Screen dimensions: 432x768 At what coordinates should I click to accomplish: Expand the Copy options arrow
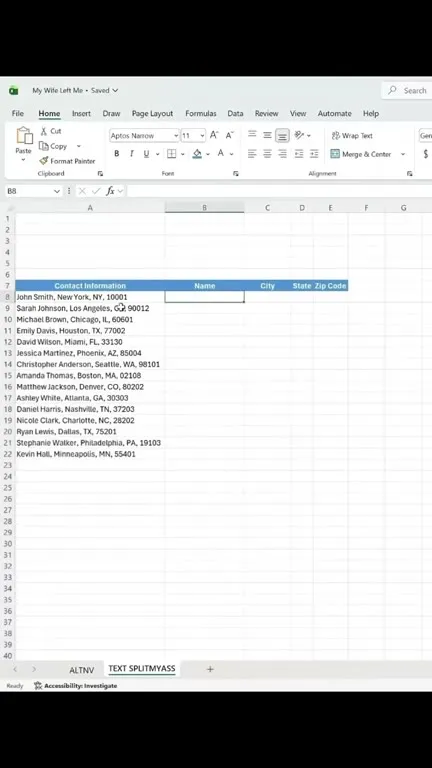(x=78, y=146)
